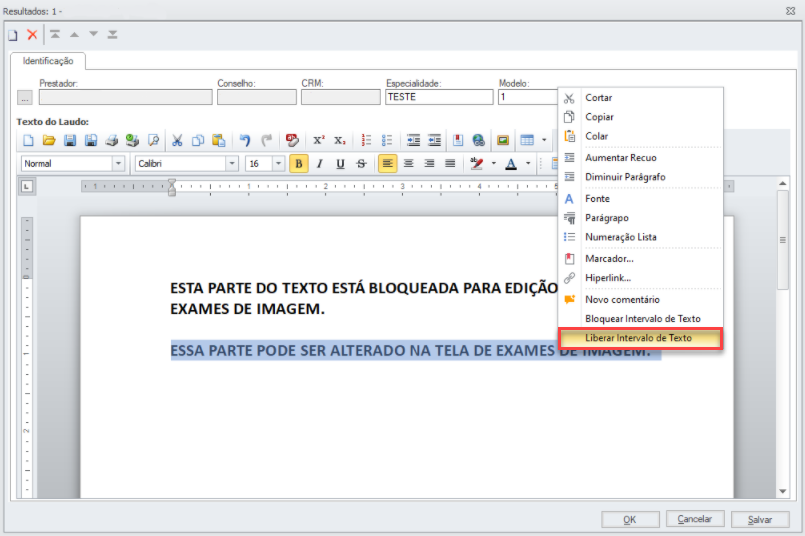Image resolution: width=805 pixels, height=536 pixels.
Task: Click the Copy toolbar icon
Action: 198,140
